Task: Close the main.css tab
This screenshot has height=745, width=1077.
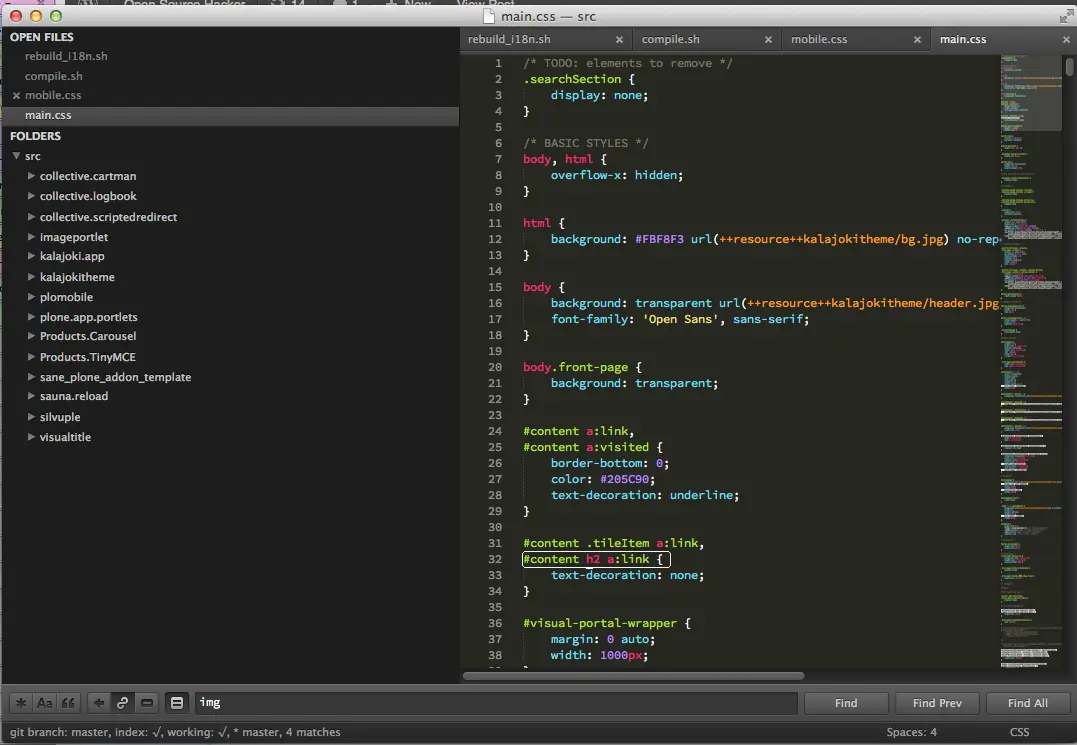Action: point(1066,40)
